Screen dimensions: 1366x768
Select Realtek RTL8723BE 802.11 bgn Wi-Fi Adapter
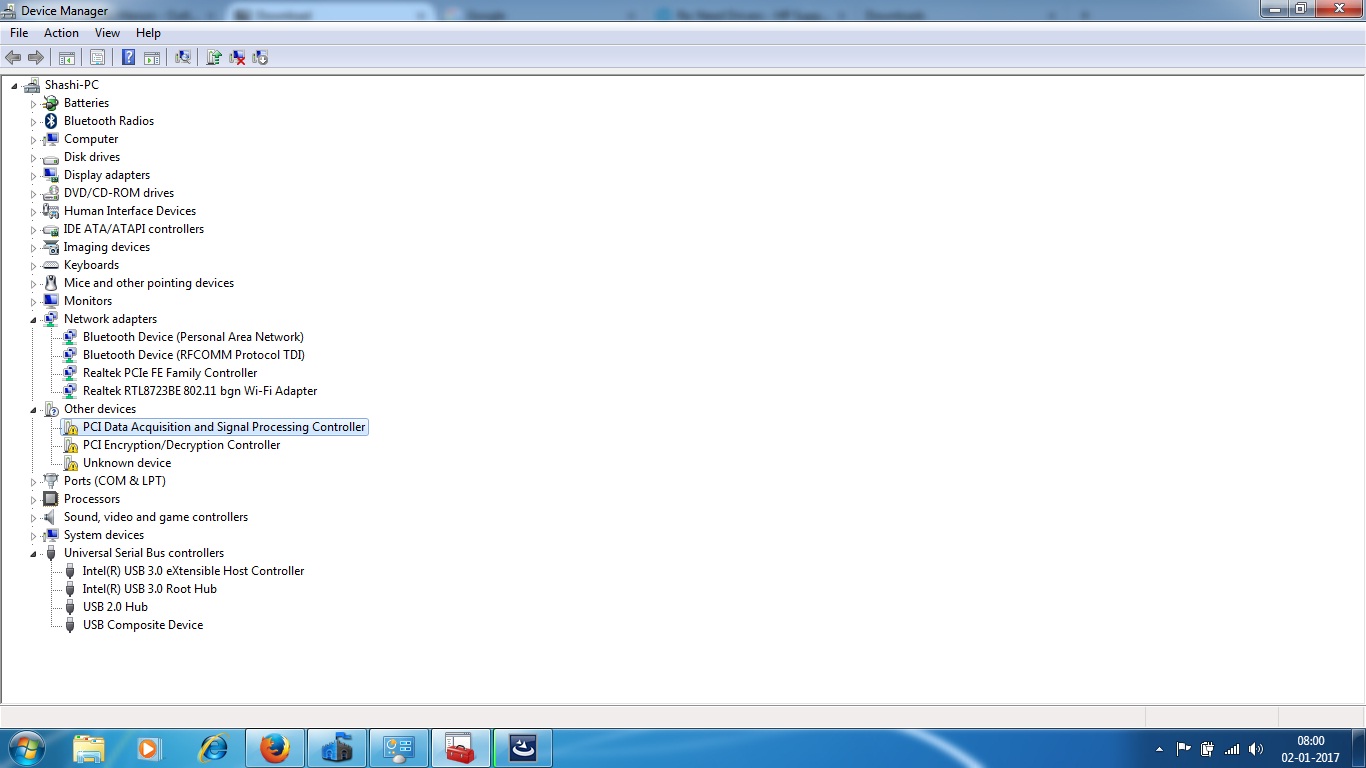[200, 391]
